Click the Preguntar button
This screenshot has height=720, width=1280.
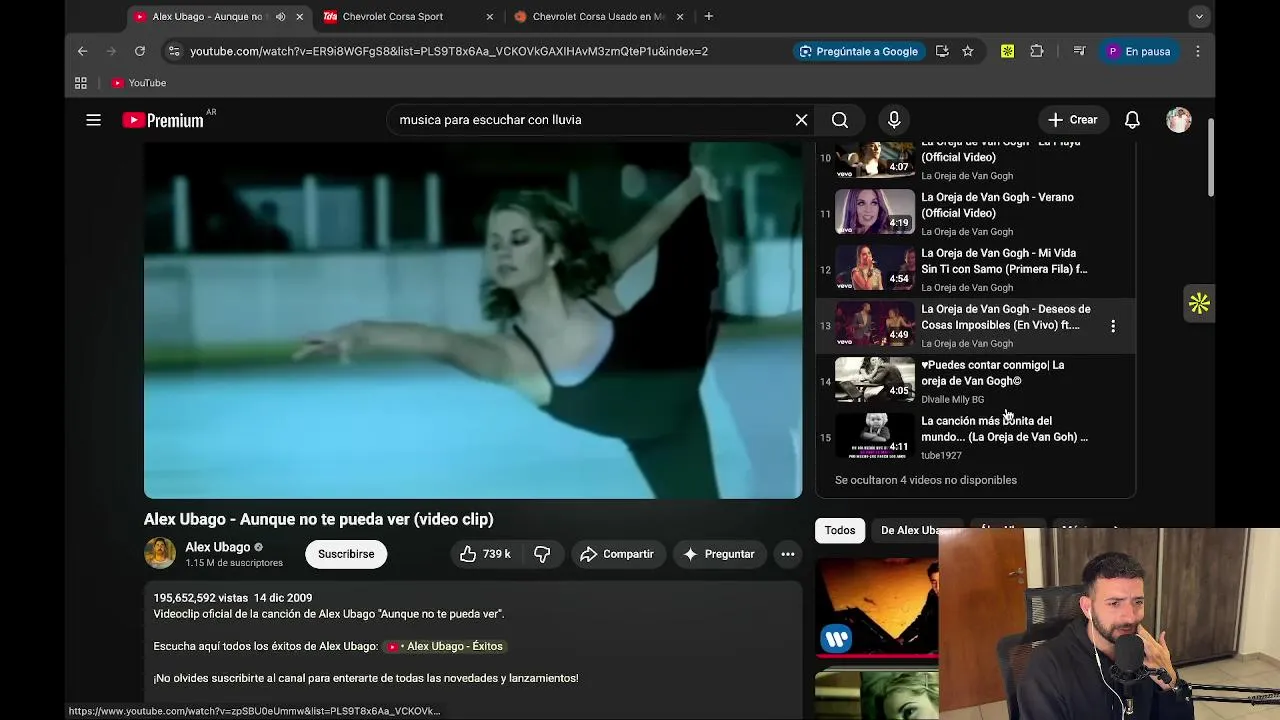point(718,554)
